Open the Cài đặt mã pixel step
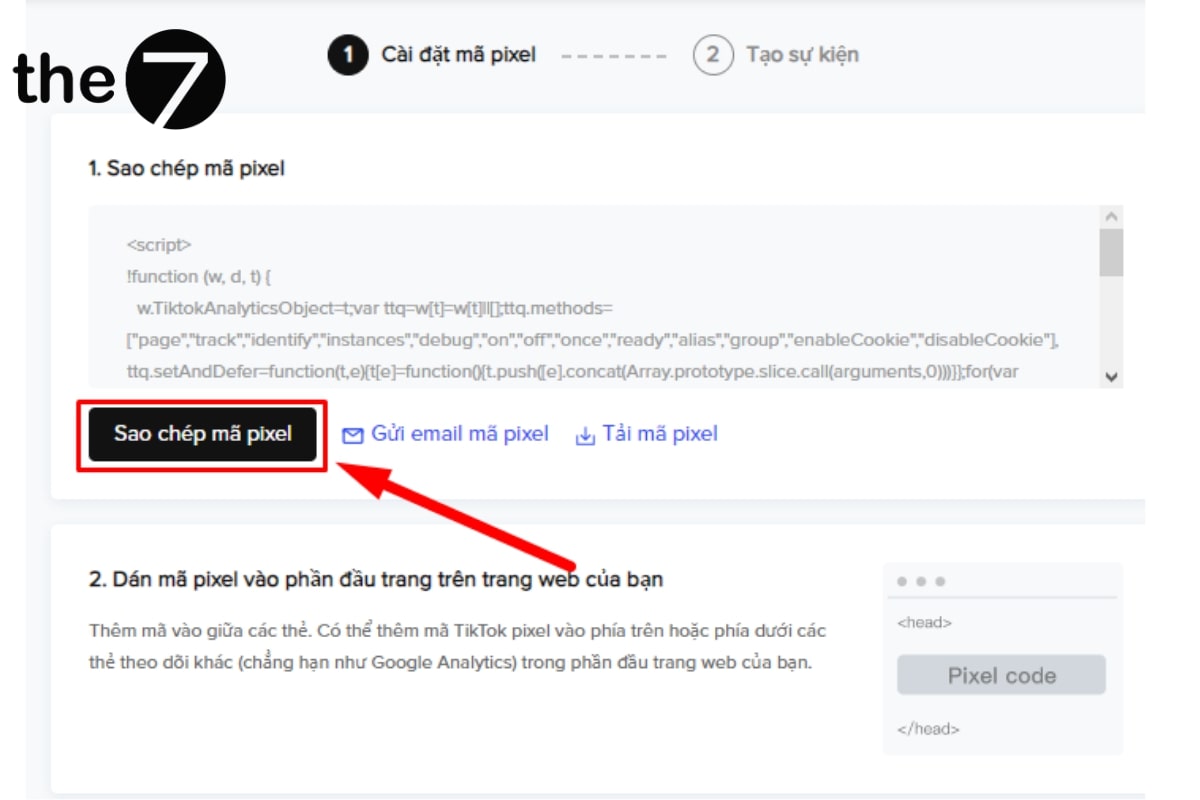1200x800 pixels. click(x=459, y=54)
